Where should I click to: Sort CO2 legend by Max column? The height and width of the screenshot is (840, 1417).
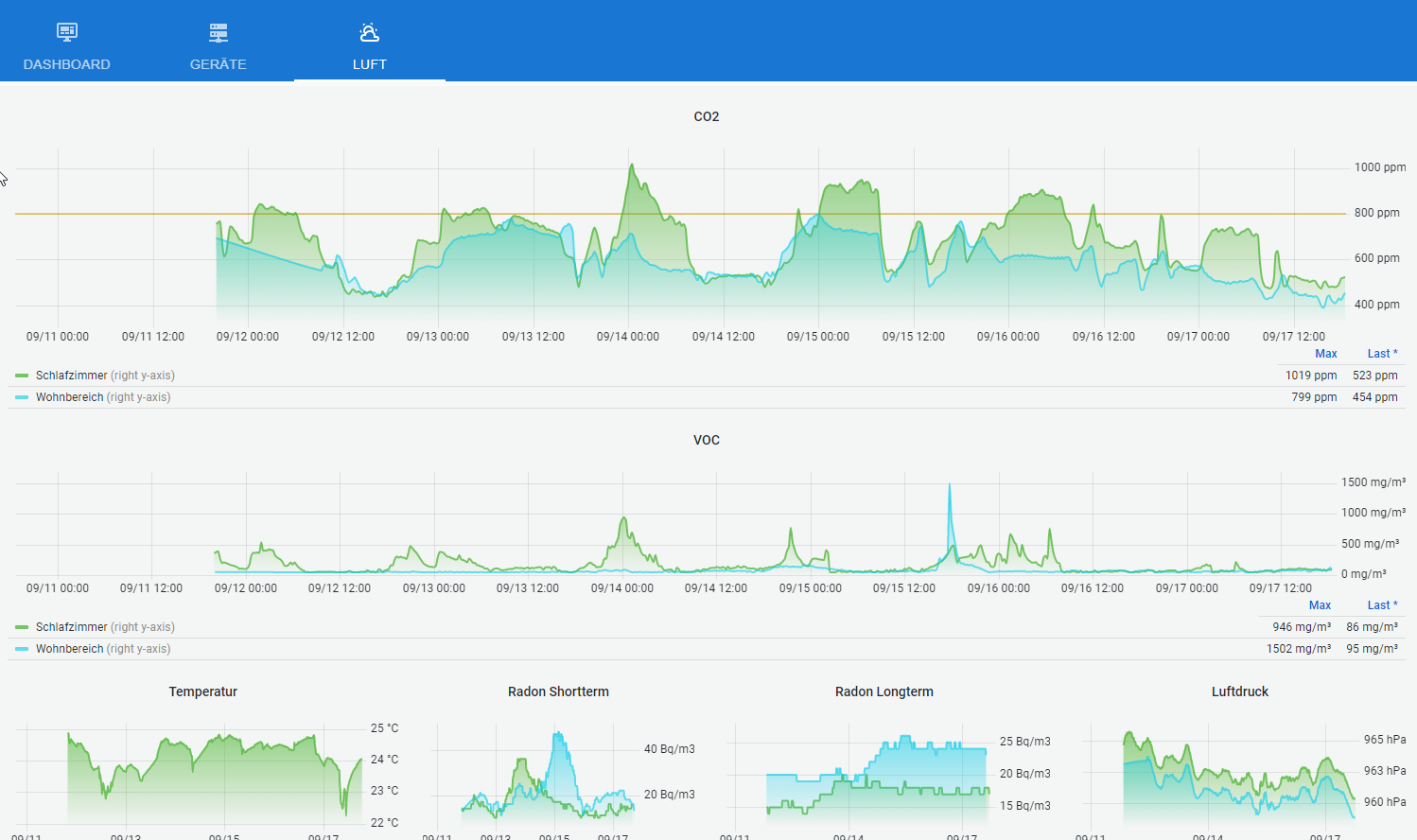click(1326, 354)
